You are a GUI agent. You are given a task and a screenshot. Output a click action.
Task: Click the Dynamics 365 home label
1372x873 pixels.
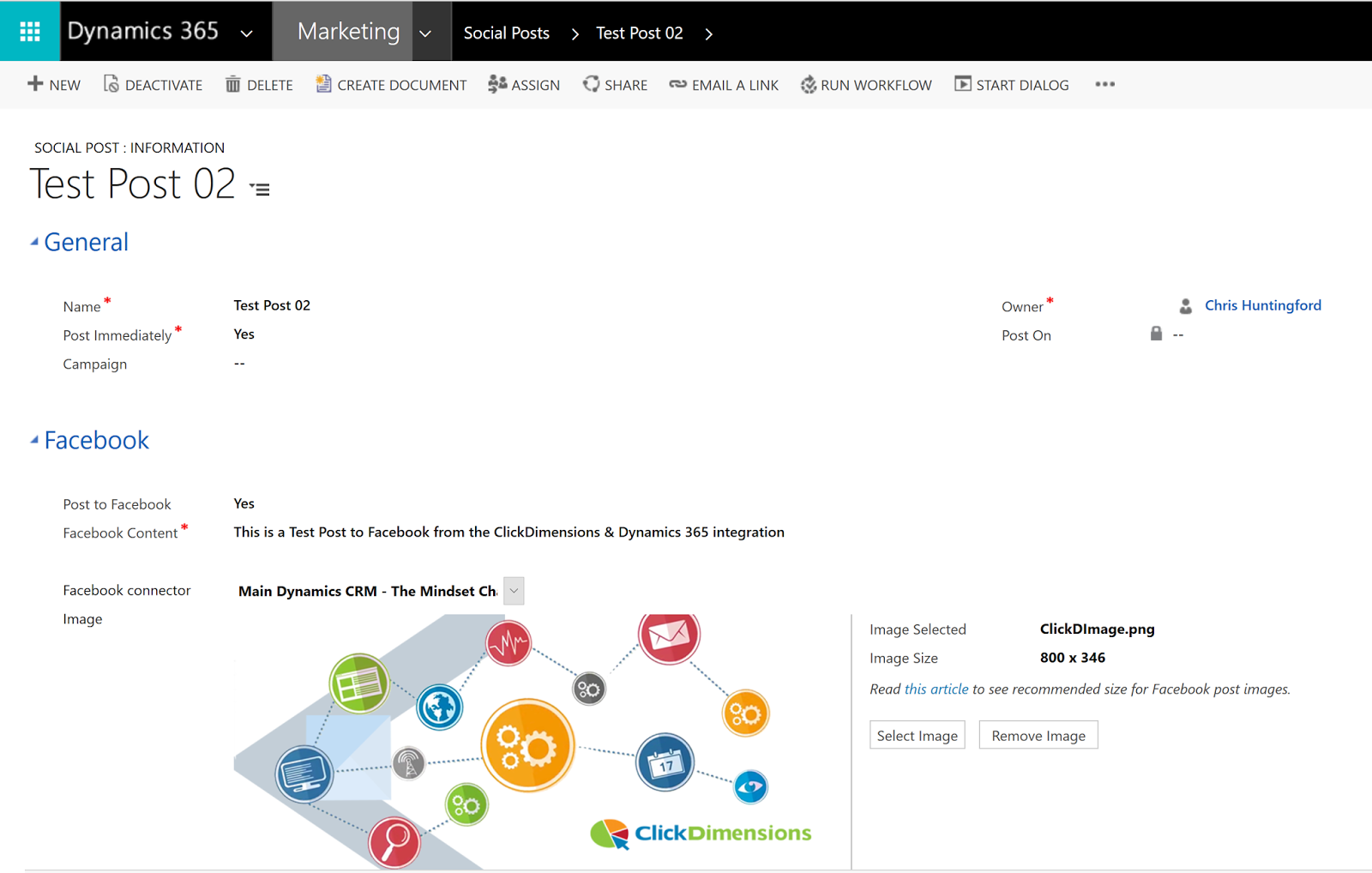click(x=143, y=31)
